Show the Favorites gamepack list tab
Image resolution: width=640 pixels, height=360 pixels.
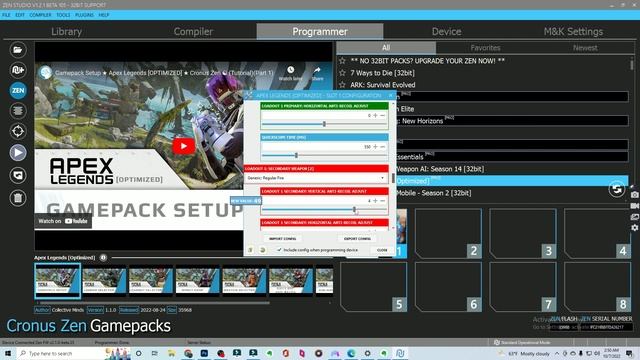(485, 48)
